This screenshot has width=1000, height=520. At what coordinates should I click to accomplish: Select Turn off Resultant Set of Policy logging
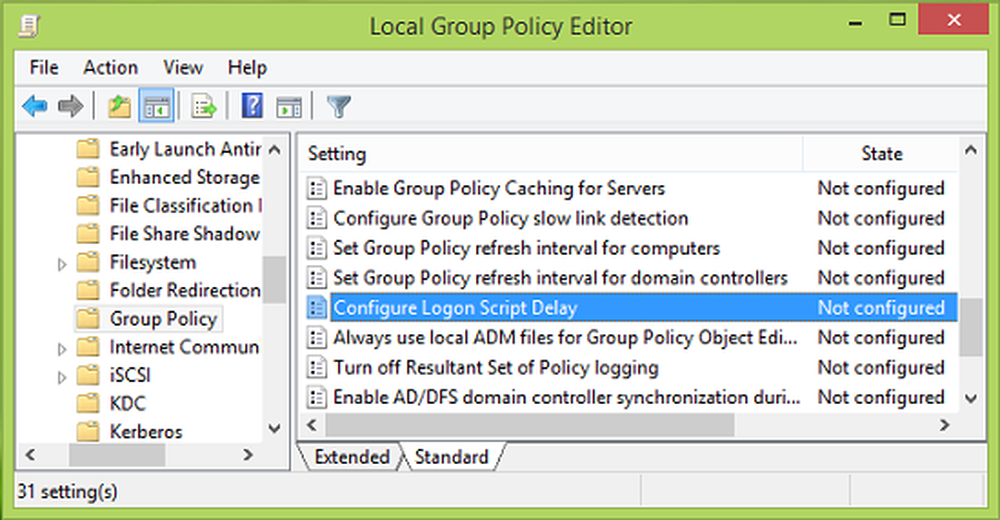tap(495, 368)
